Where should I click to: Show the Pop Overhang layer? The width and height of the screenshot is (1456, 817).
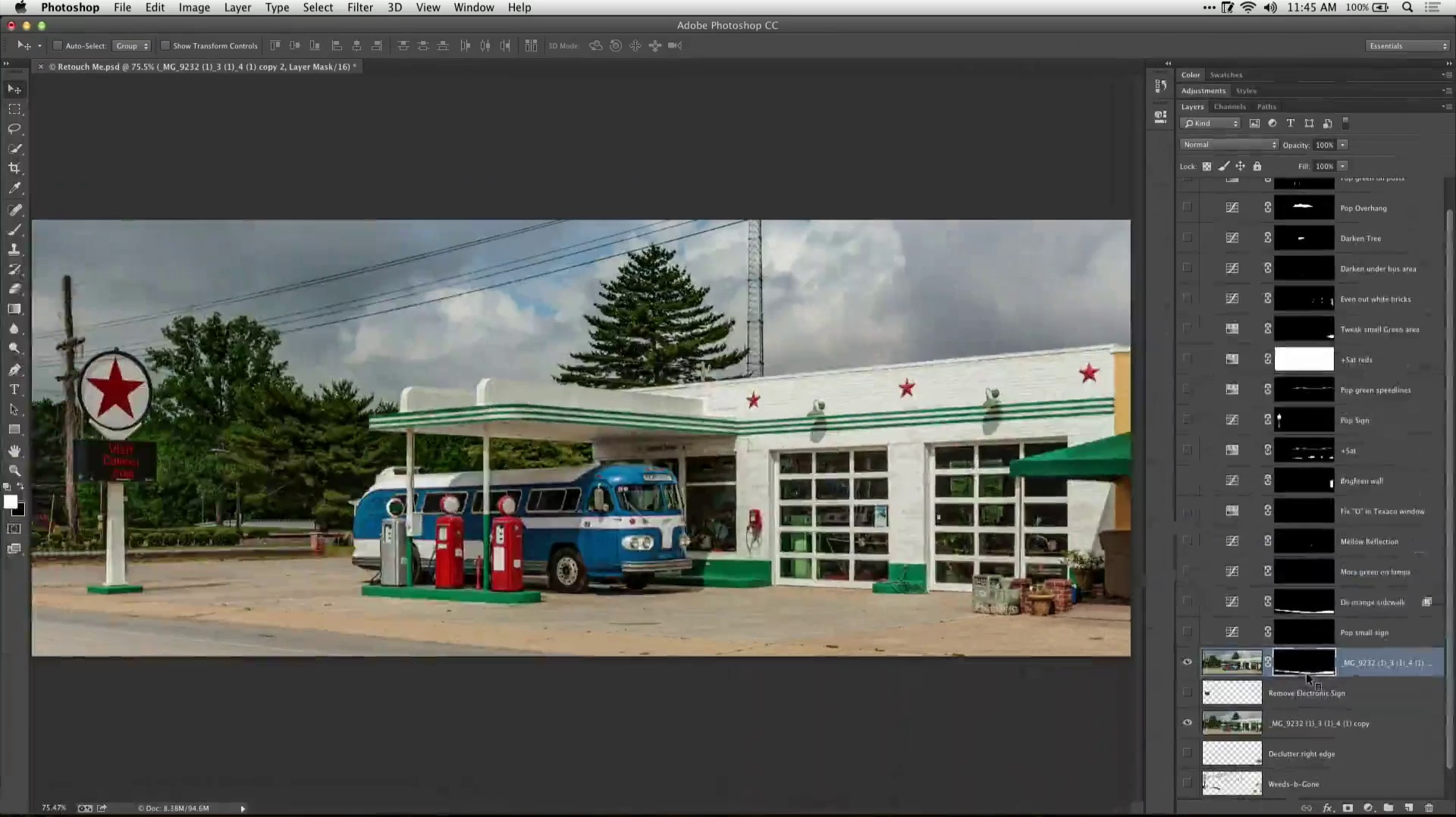(1188, 208)
